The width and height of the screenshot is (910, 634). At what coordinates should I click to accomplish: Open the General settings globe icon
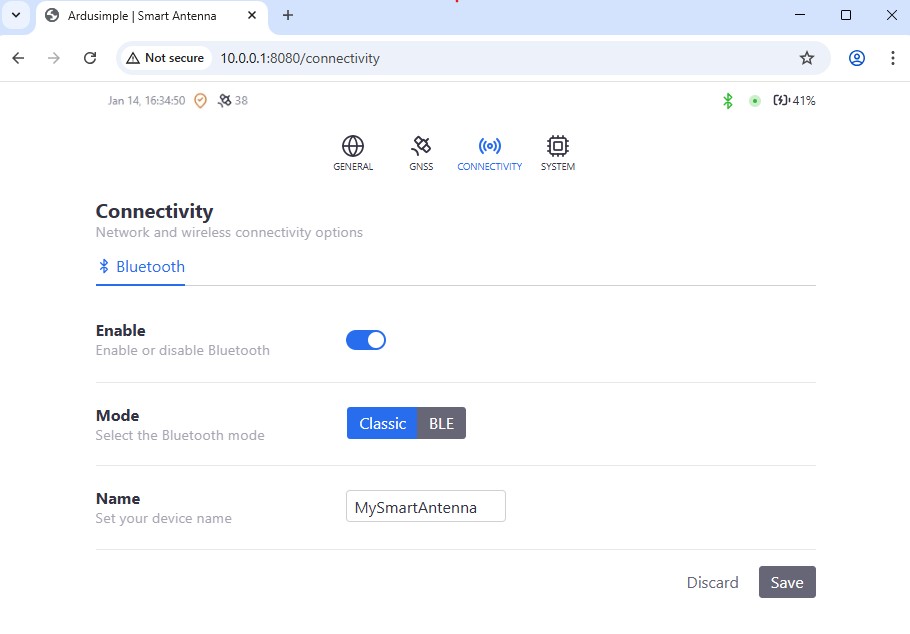tap(353, 146)
